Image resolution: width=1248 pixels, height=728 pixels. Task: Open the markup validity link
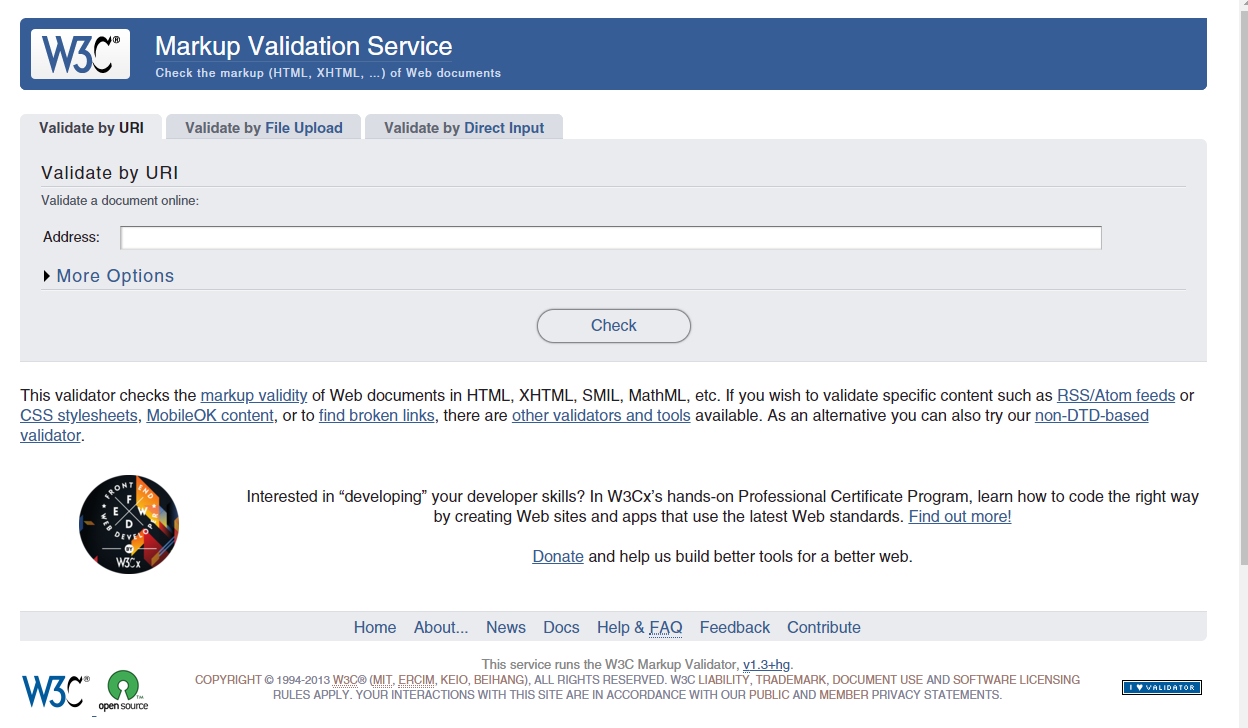coord(254,395)
